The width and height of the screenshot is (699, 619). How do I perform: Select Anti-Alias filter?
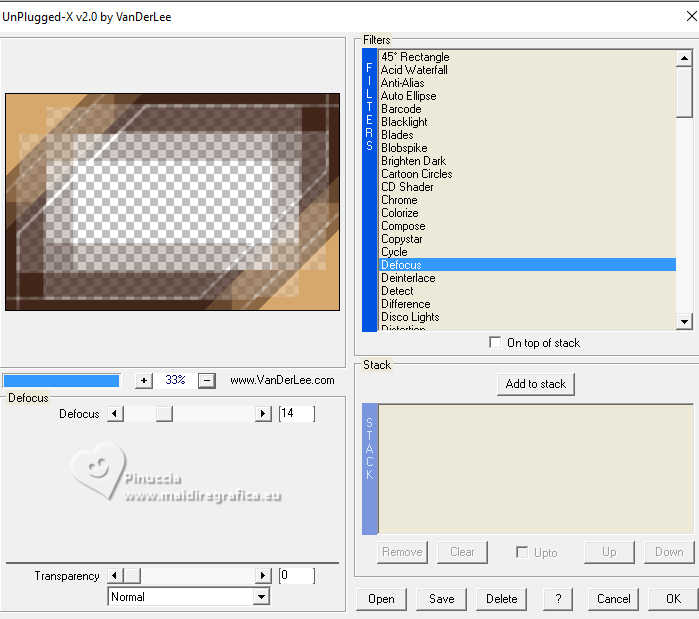(527, 83)
